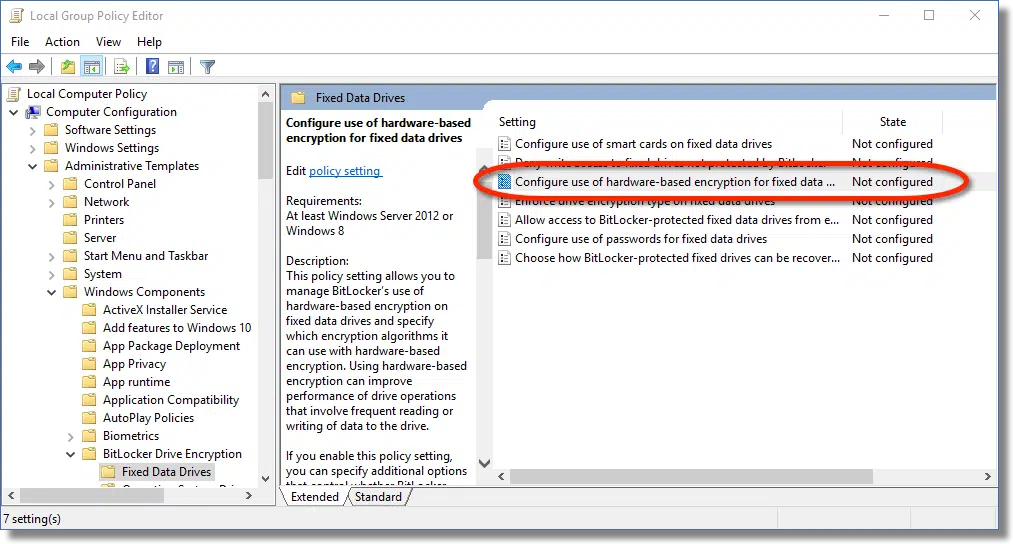Switch to the Standard tab
Image resolution: width=1013 pixels, height=544 pixels.
click(x=377, y=497)
